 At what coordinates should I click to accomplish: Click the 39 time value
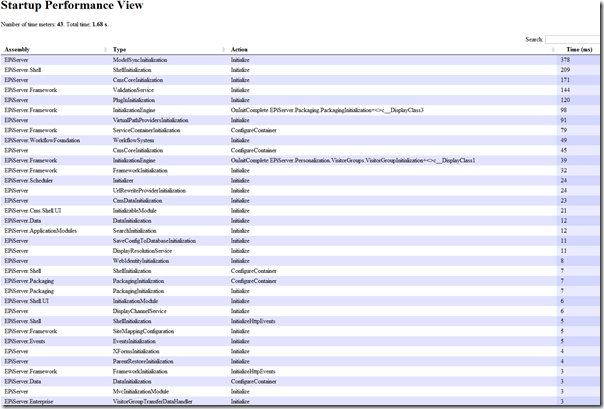[x=564, y=160]
